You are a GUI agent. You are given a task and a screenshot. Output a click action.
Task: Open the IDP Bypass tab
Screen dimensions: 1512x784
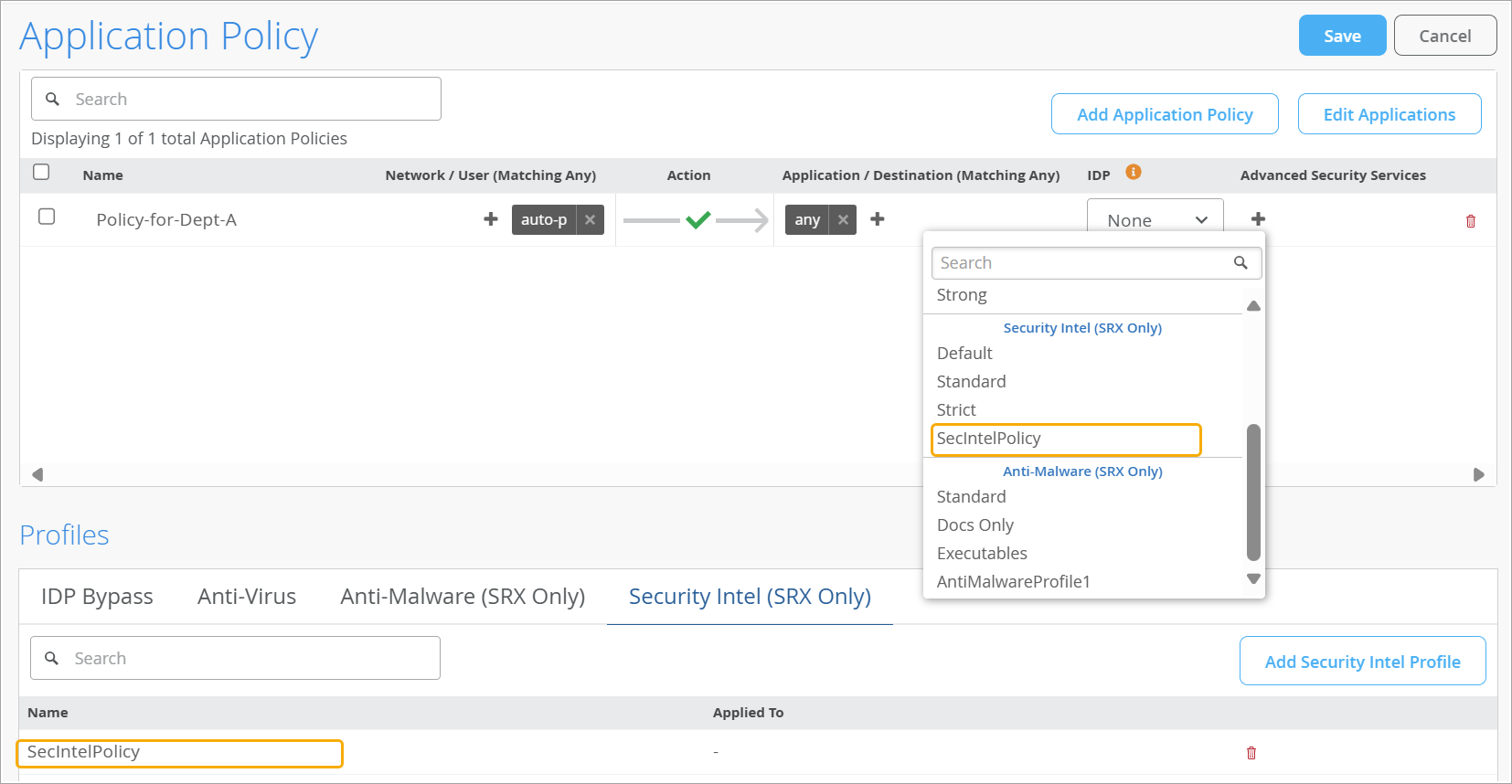coord(97,597)
